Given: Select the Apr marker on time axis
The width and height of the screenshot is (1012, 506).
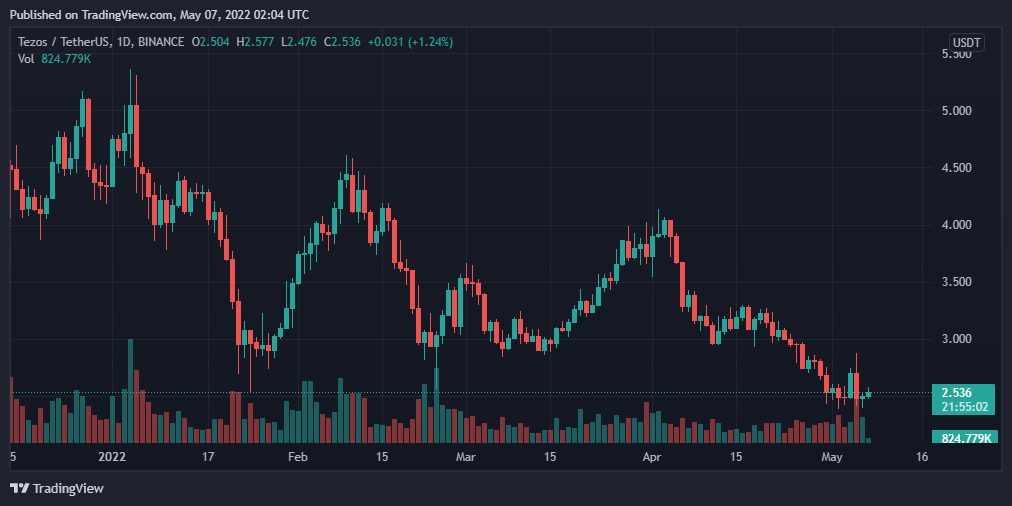Looking at the screenshot, I should (x=652, y=457).
